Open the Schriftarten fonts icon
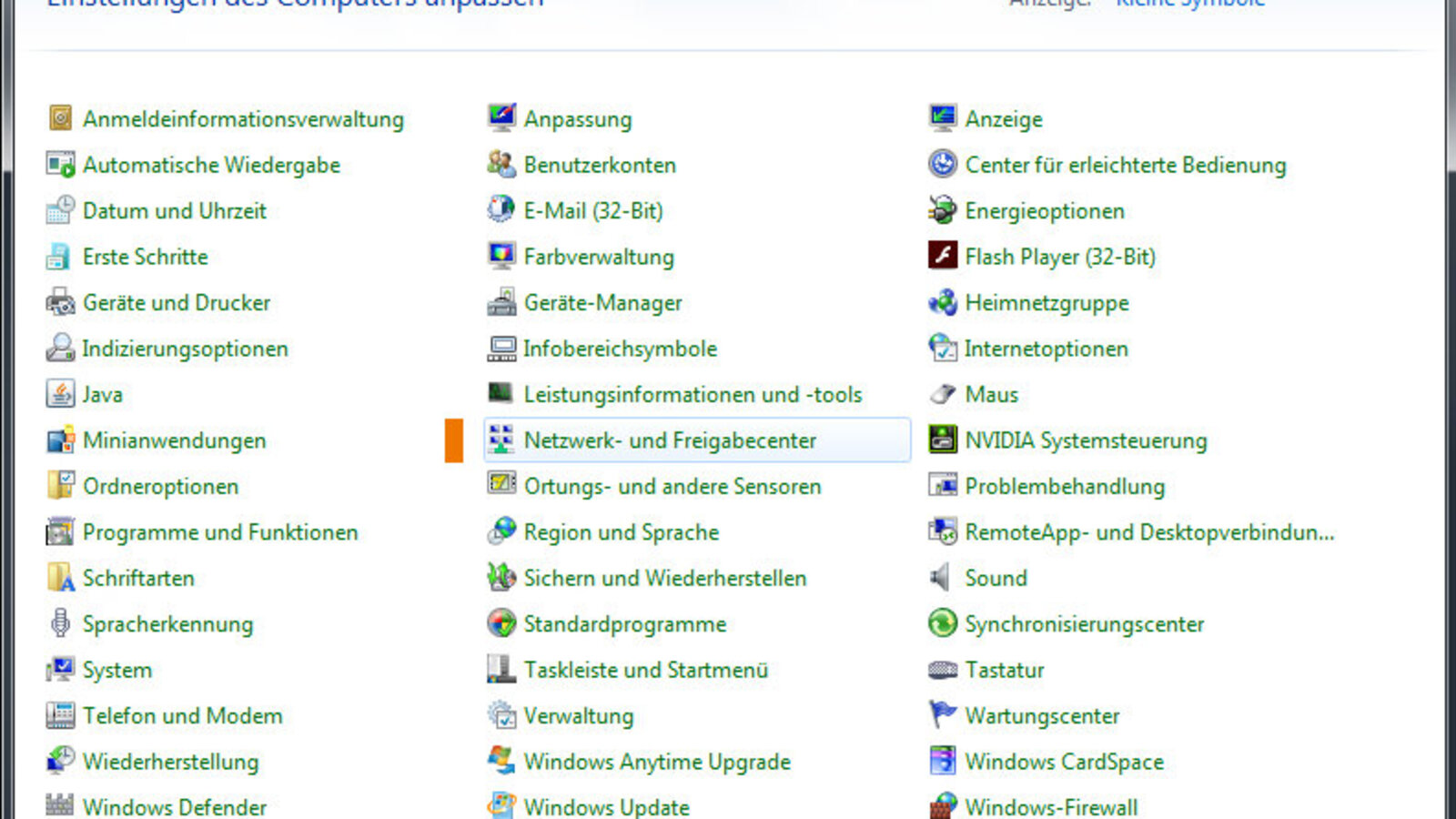Viewport: 1456px width, 819px height. pos(60,578)
